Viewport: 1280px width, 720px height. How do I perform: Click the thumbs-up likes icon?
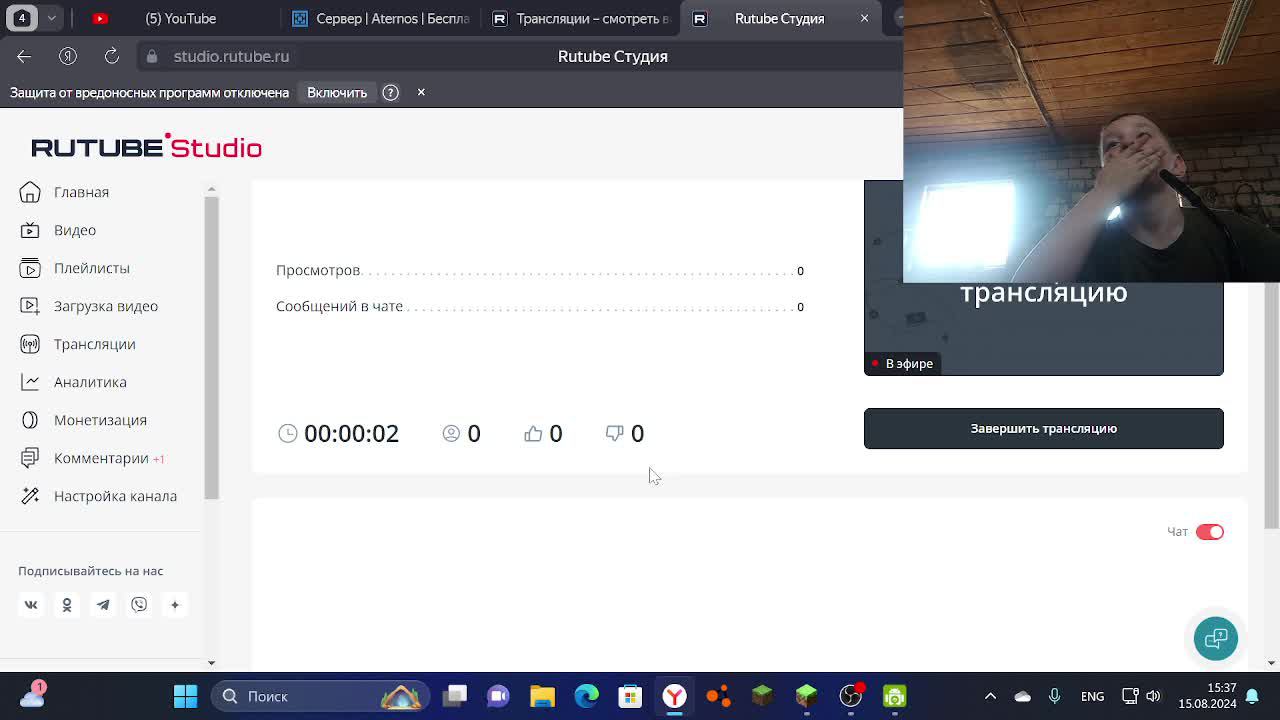pos(533,433)
